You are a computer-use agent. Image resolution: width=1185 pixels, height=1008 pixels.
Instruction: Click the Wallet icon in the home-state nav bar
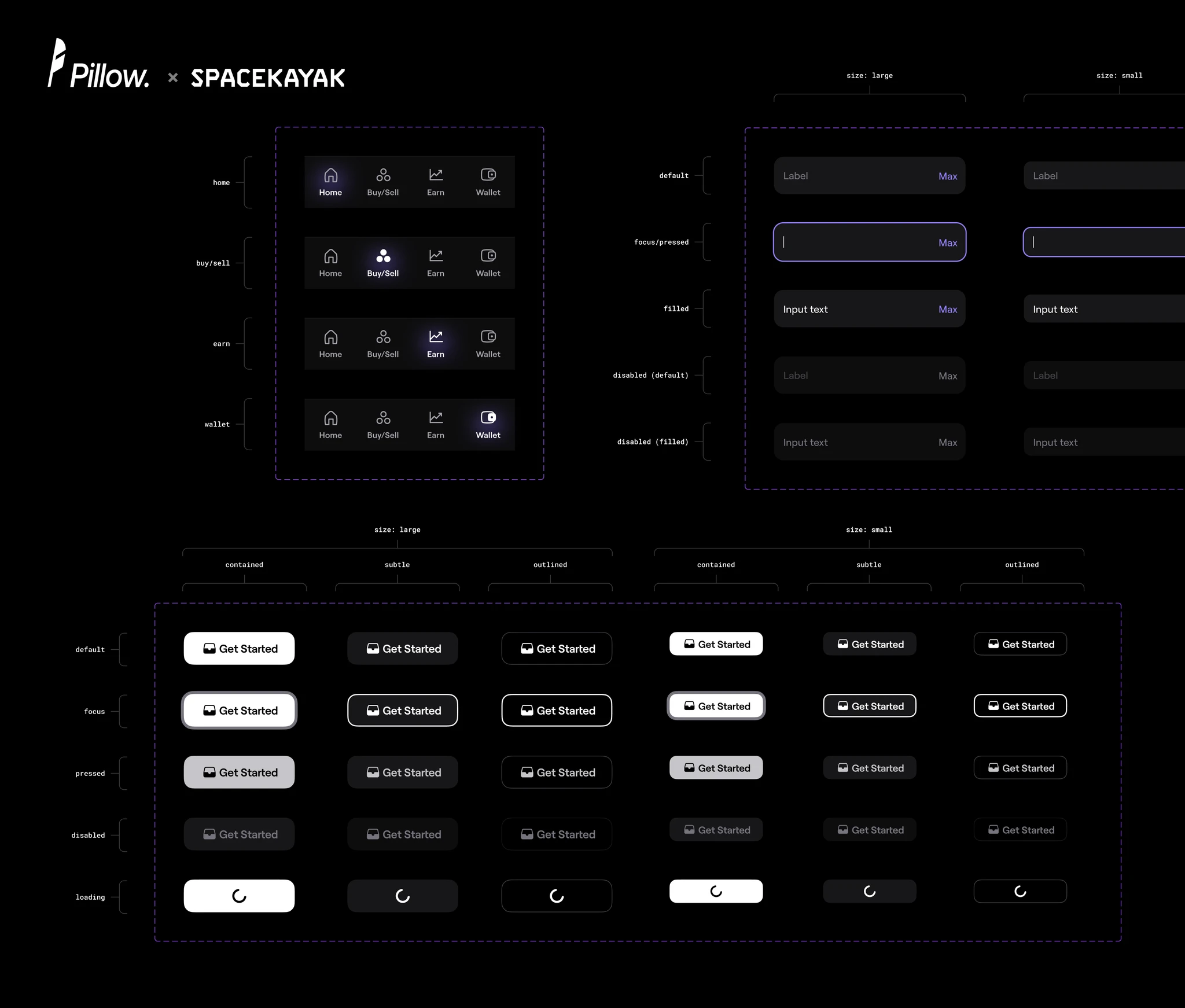pos(488,174)
